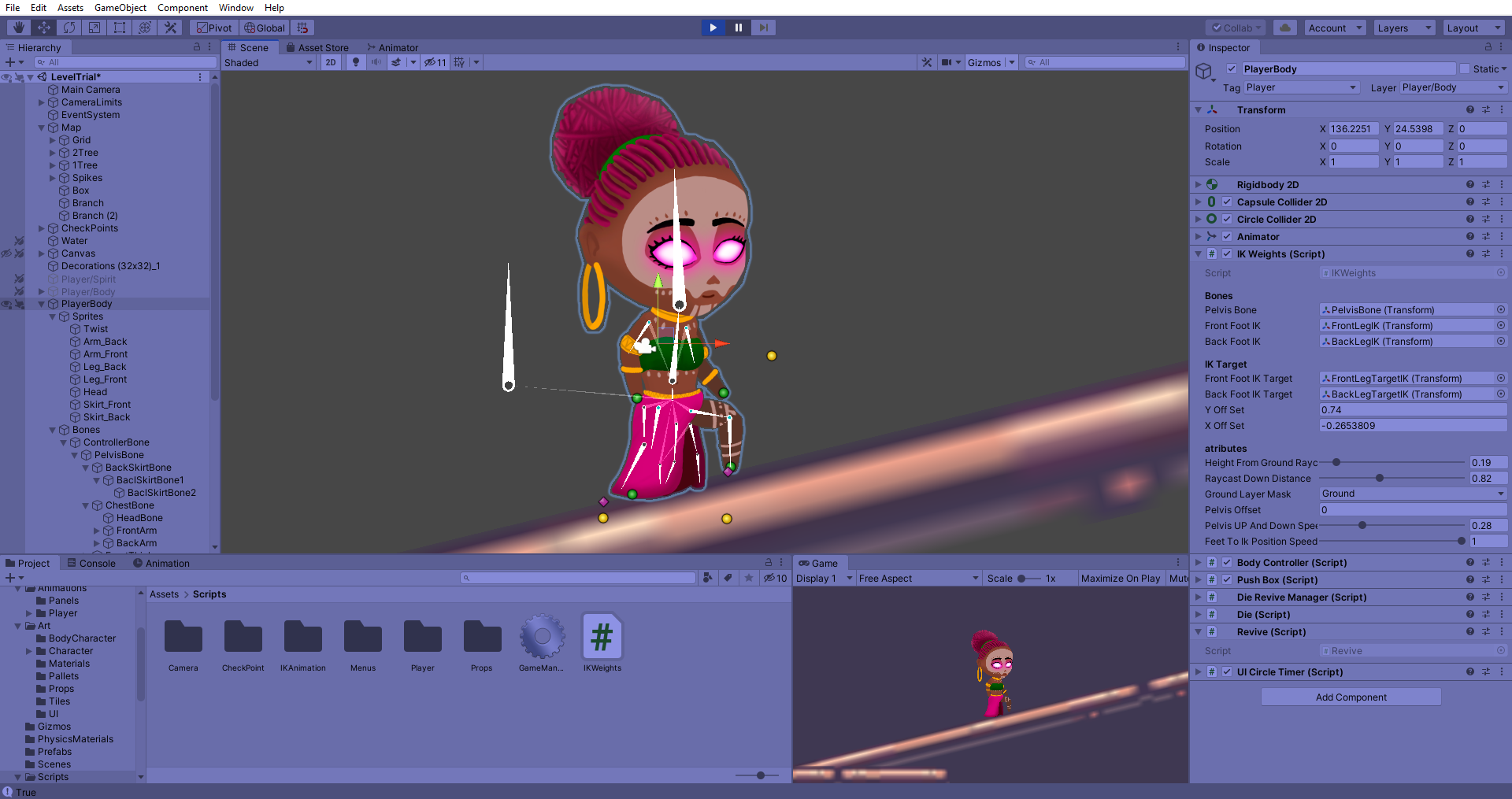The height and width of the screenshot is (799, 1512).
Task: Select the Rotate tool in toolbar
Action: click(69, 28)
